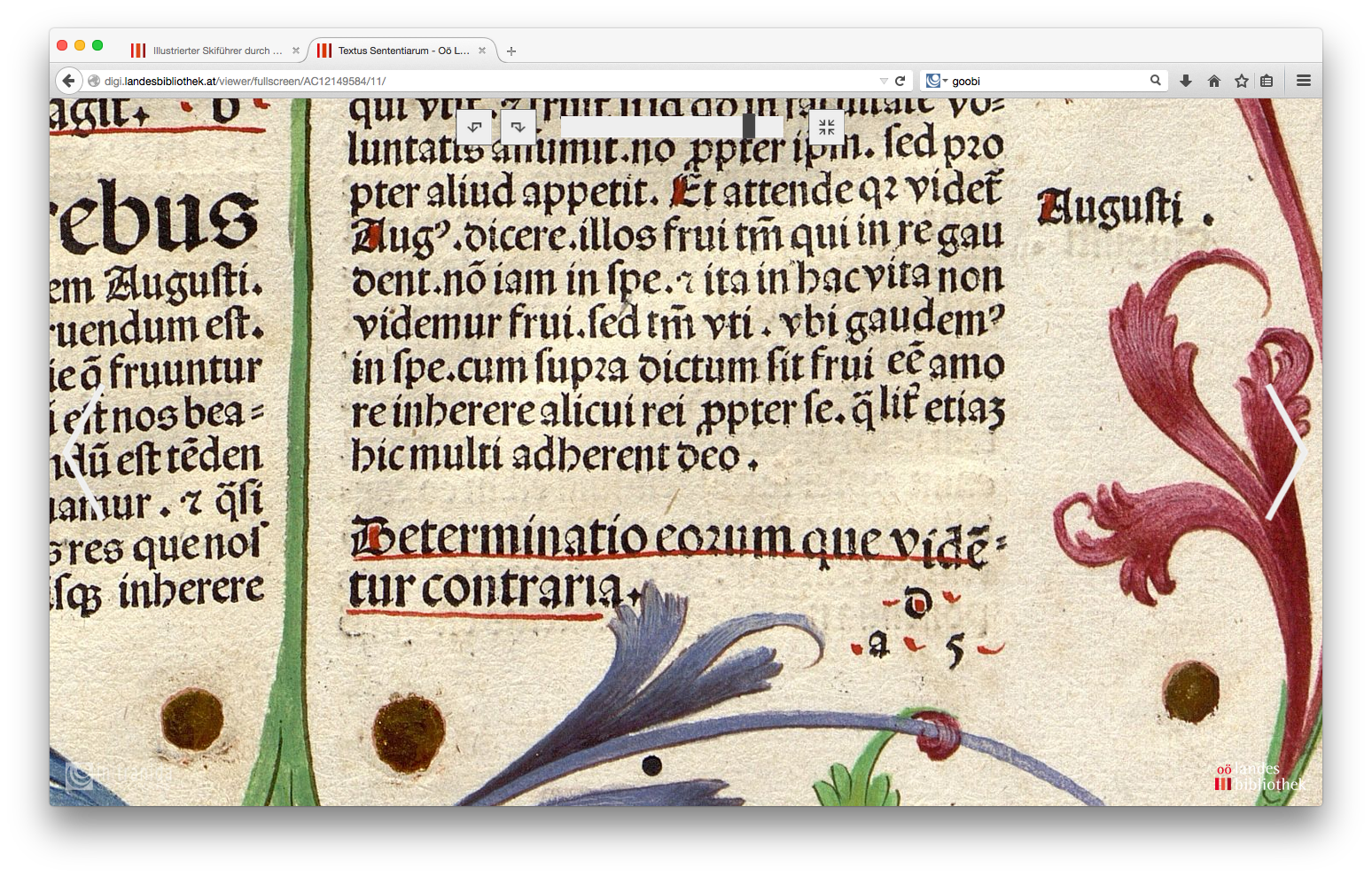Image resolution: width=1372 pixels, height=877 pixels.
Task: Exit fullscreen viewer mode
Action: click(x=827, y=127)
